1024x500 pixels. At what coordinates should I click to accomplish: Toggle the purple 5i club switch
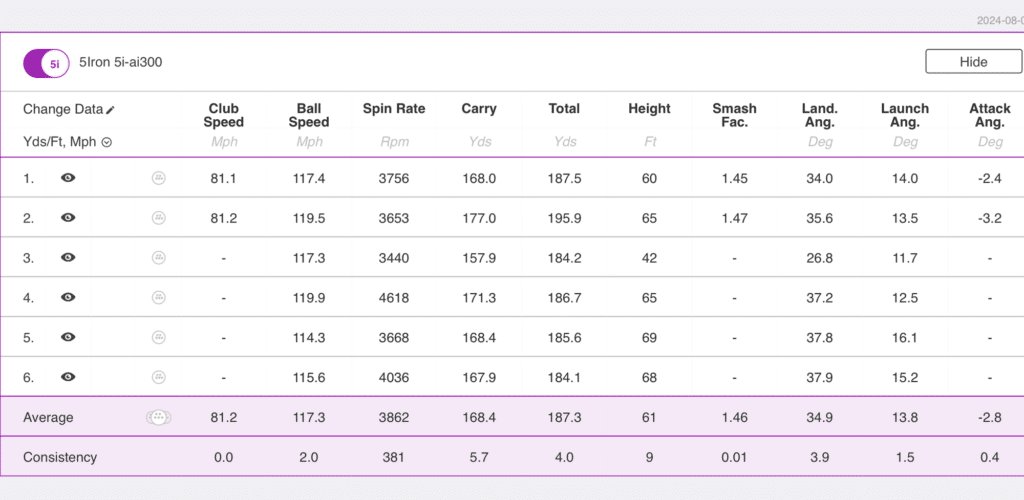[x=47, y=63]
